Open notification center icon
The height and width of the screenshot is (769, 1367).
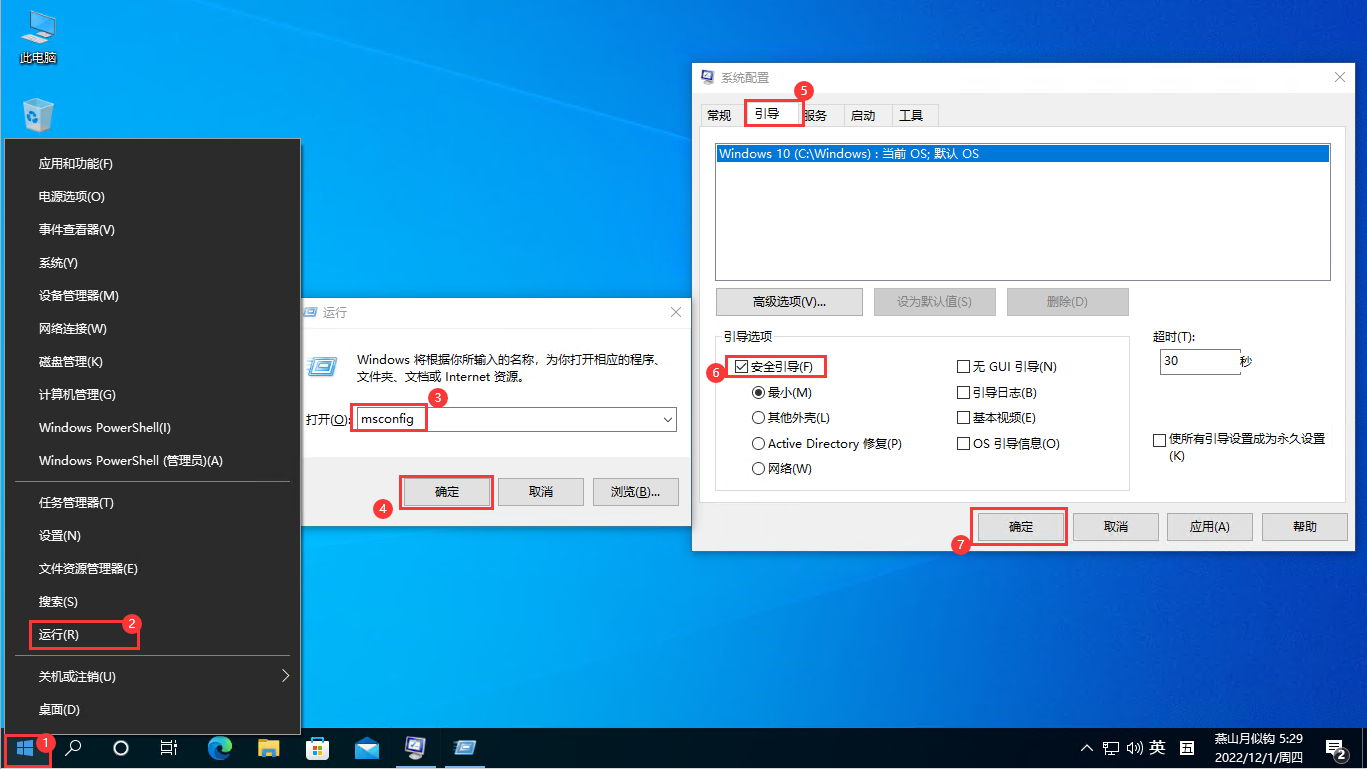tap(1335, 748)
